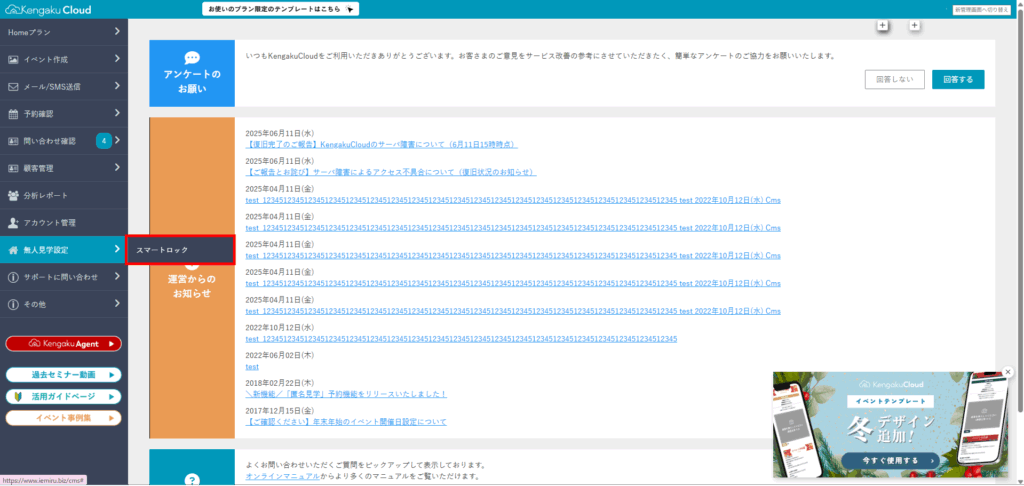Click the card icon beside 問い合わせ確認

(13, 141)
